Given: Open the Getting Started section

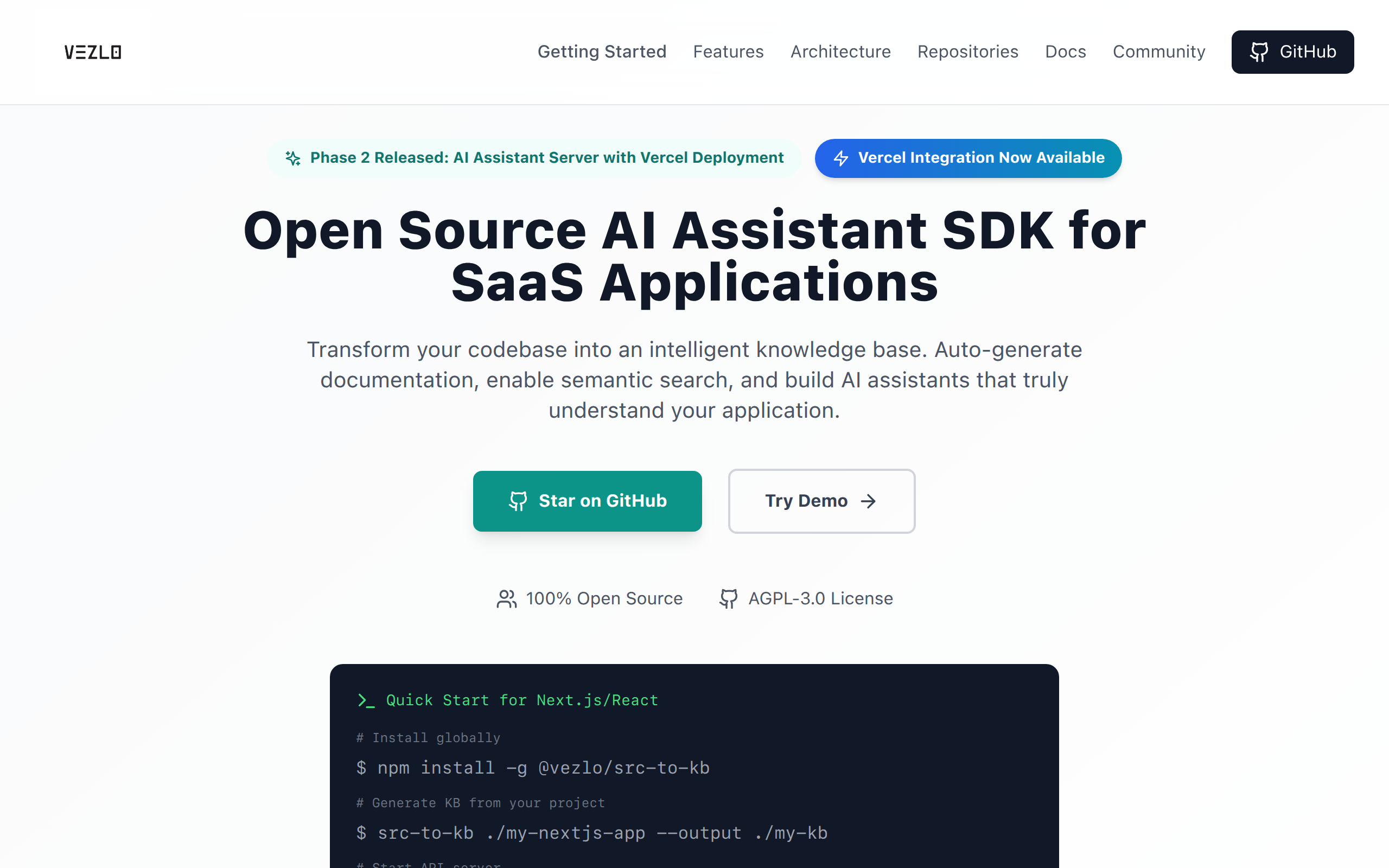Looking at the screenshot, I should pyautogui.click(x=602, y=52).
